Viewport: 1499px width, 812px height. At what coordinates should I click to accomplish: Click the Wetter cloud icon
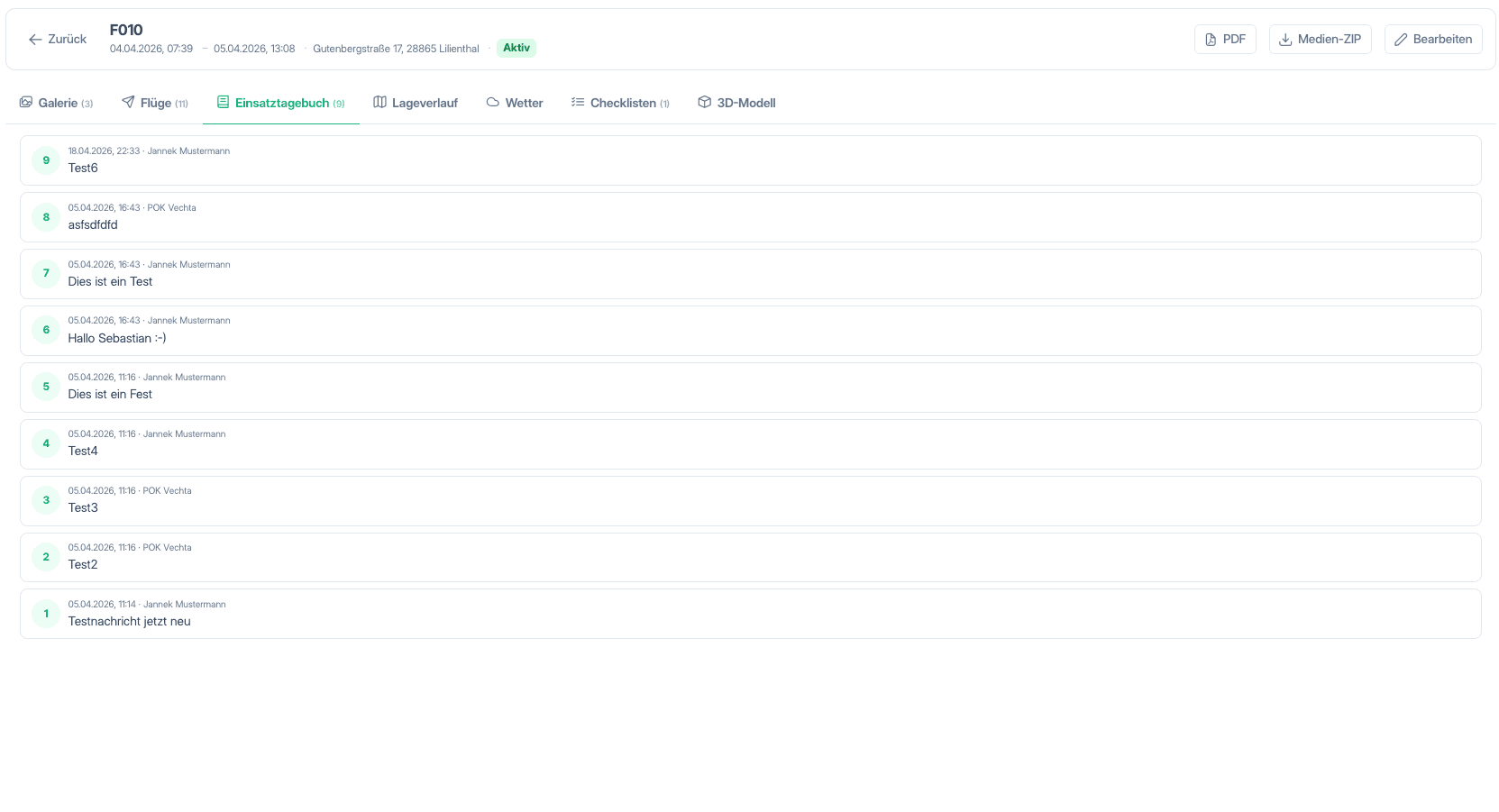(493, 103)
